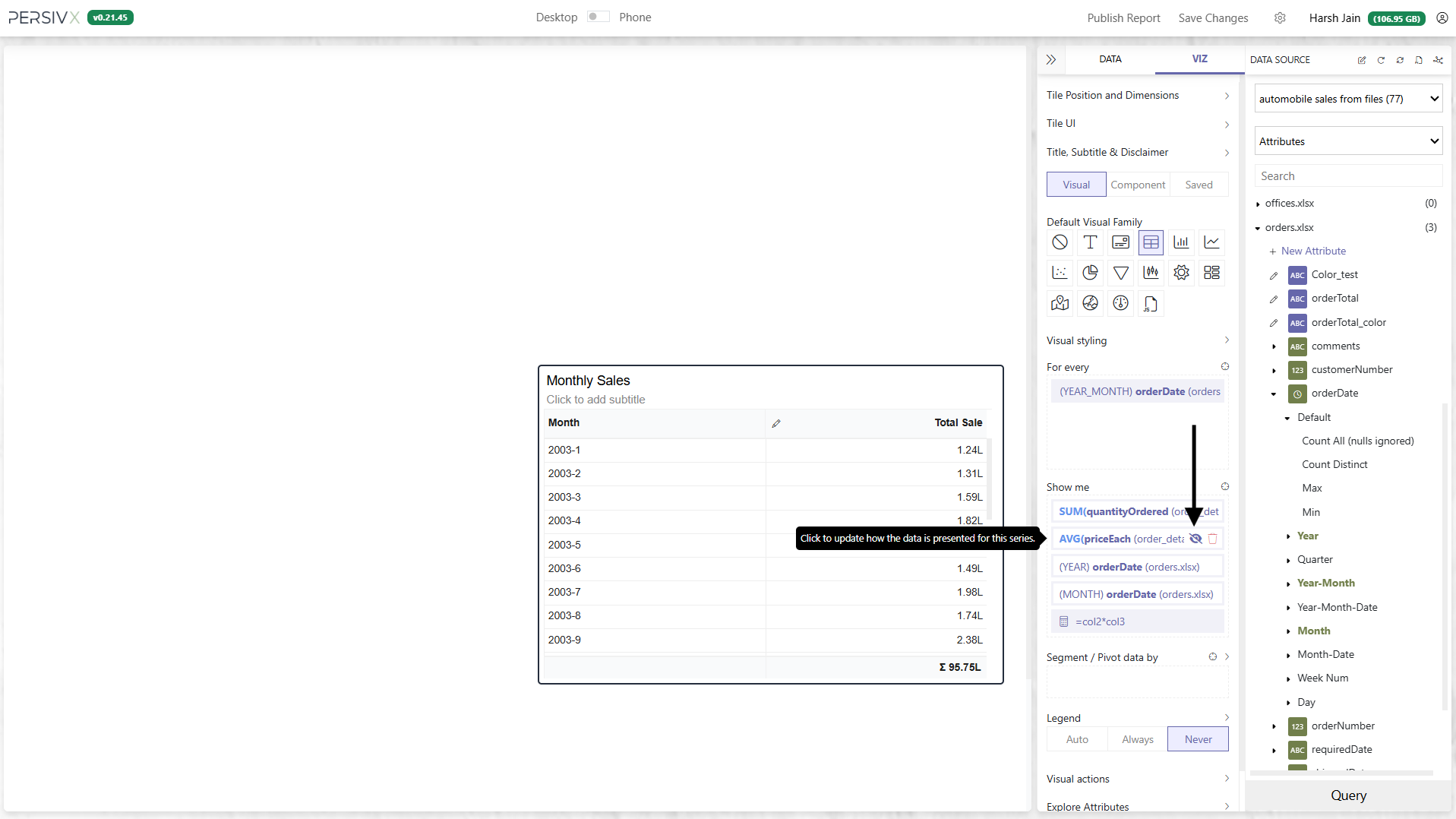Select the Card visual family icon
The height and width of the screenshot is (819, 1456).
pyautogui.click(x=1120, y=242)
